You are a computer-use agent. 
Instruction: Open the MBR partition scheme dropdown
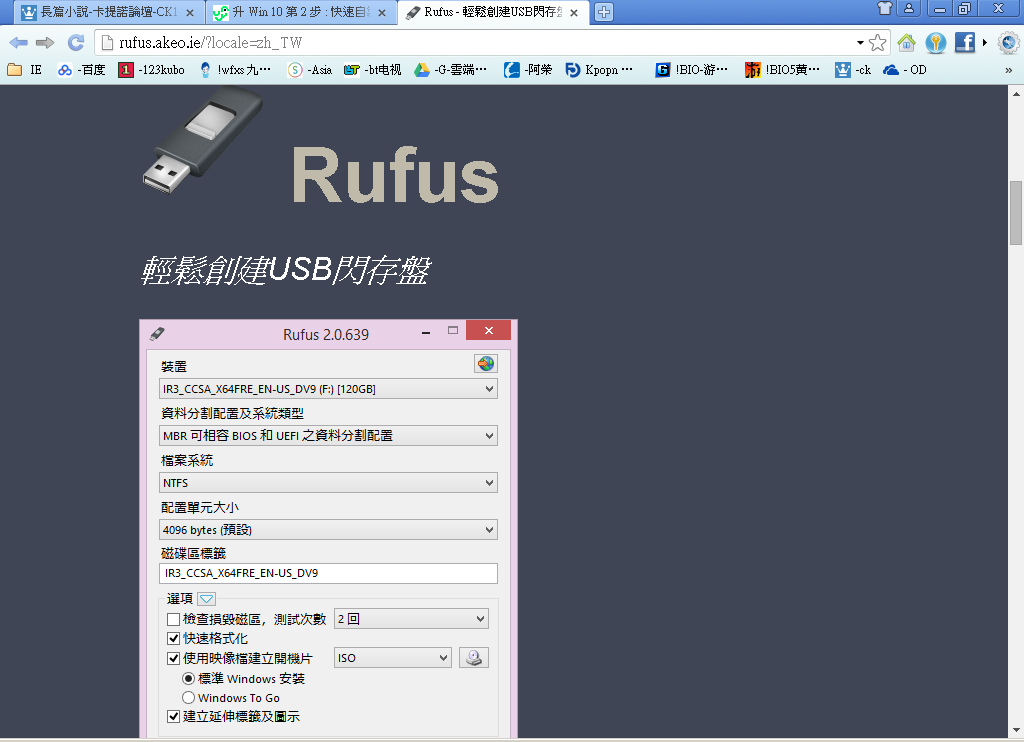coord(328,436)
